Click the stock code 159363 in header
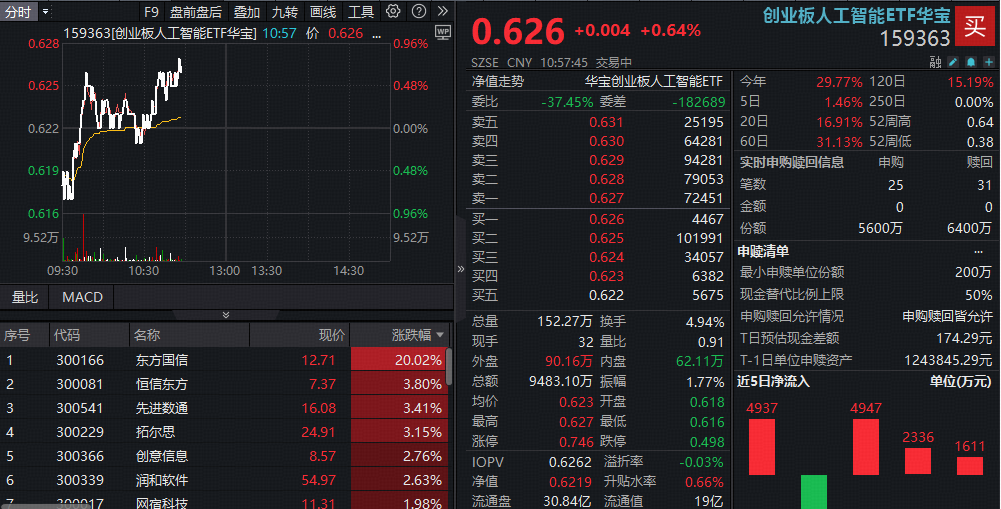Image resolution: width=1001 pixels, height=509 pixels. [915, 39]
